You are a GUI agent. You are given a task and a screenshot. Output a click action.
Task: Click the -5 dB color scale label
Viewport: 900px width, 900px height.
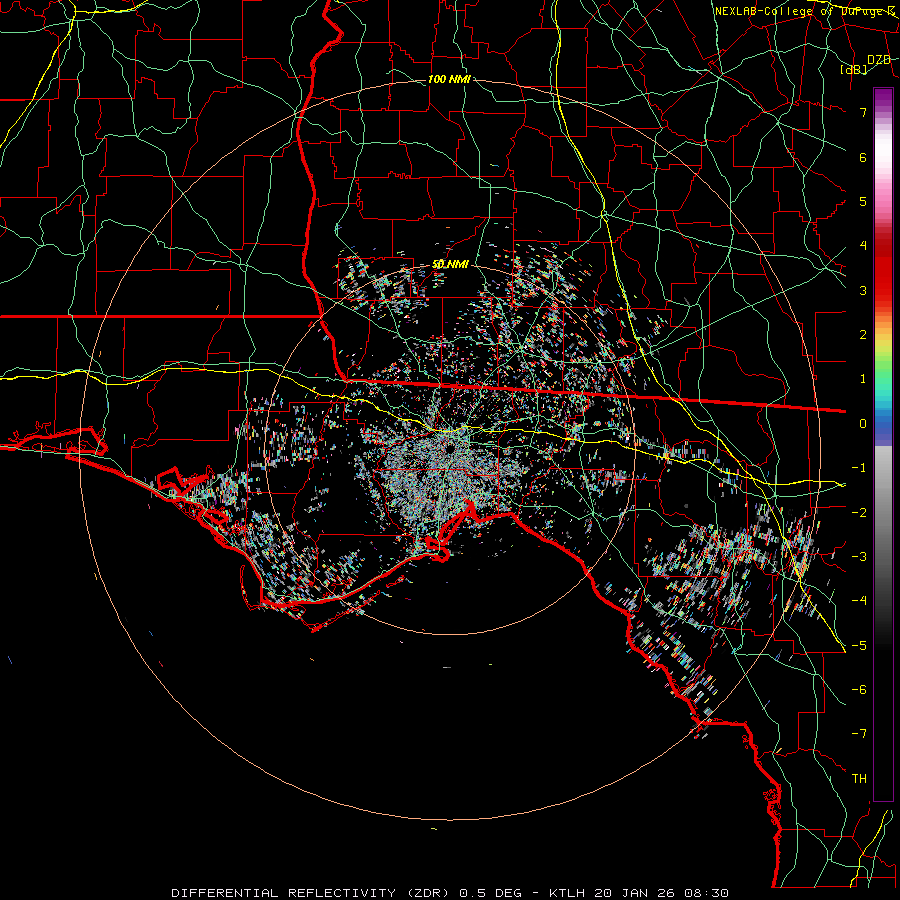pos(859,646)
